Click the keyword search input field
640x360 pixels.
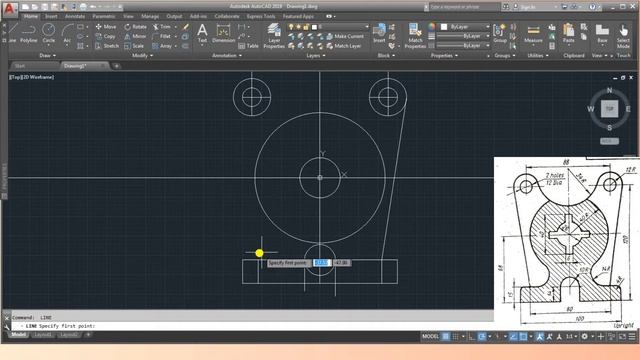click(464, 7)
